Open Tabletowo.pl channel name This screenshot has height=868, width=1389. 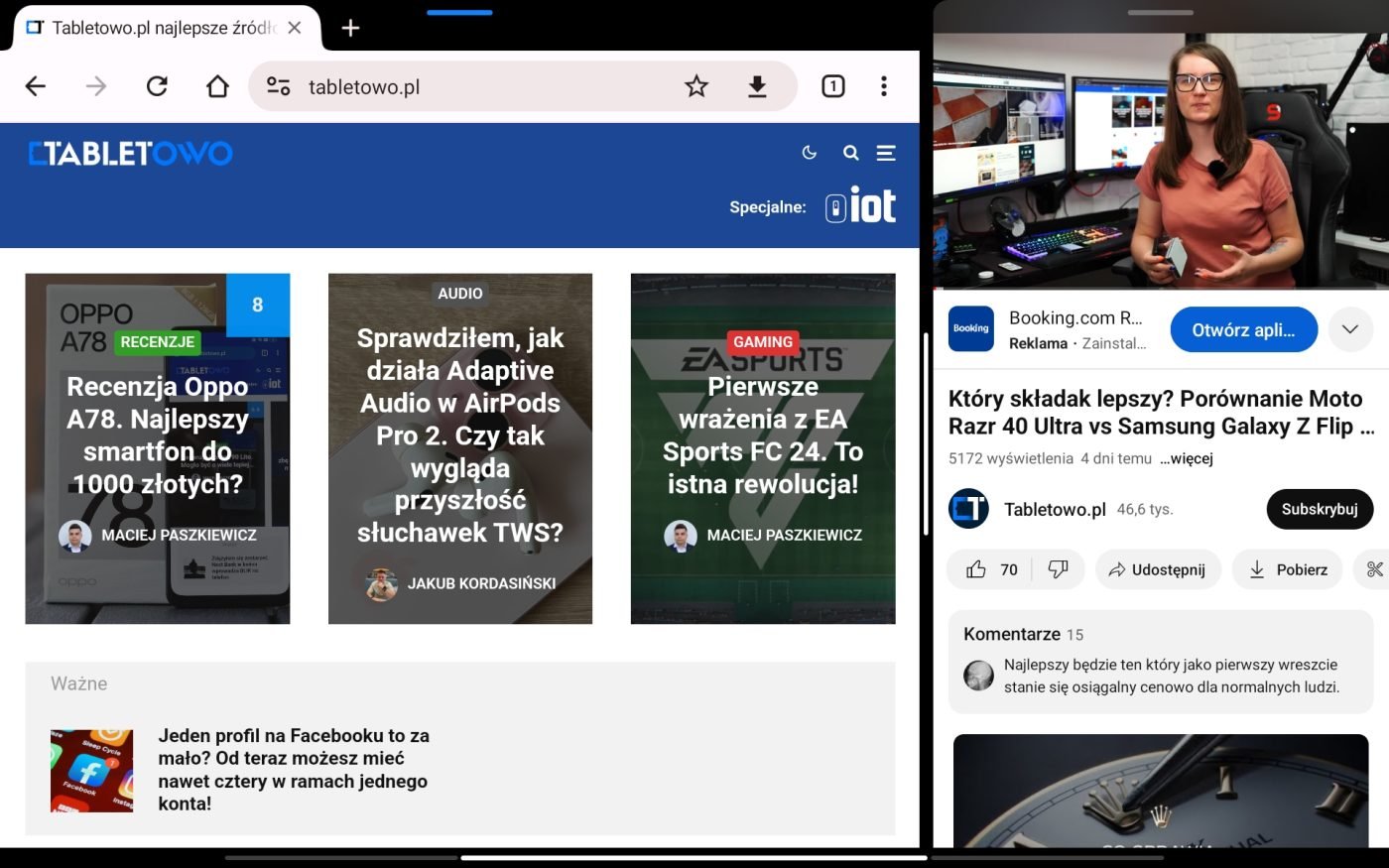(x=1055, y=509)
